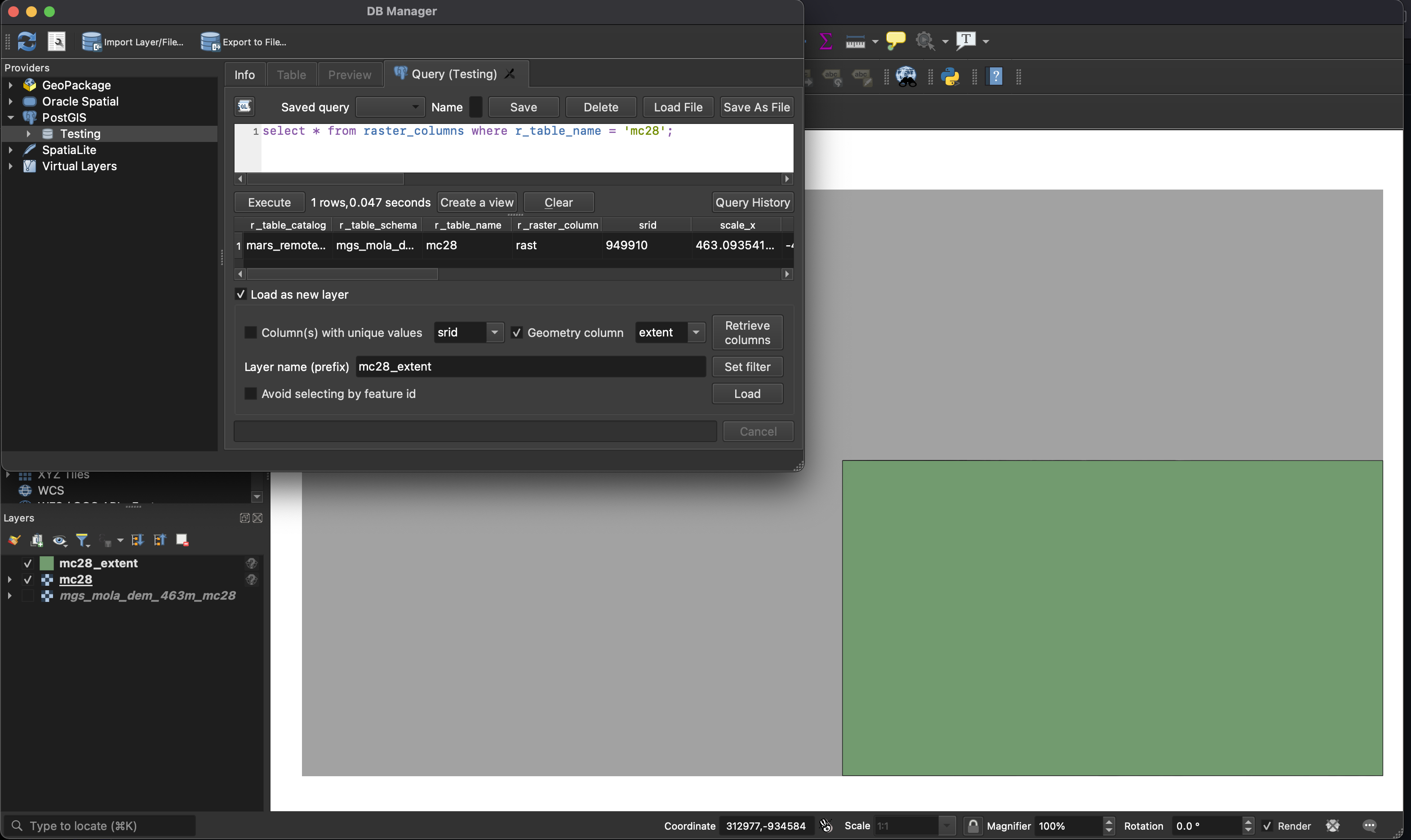This screenshot has width=1411, height=840.
Task: Click Export to File toolbar button
Action: click(244, 42)
